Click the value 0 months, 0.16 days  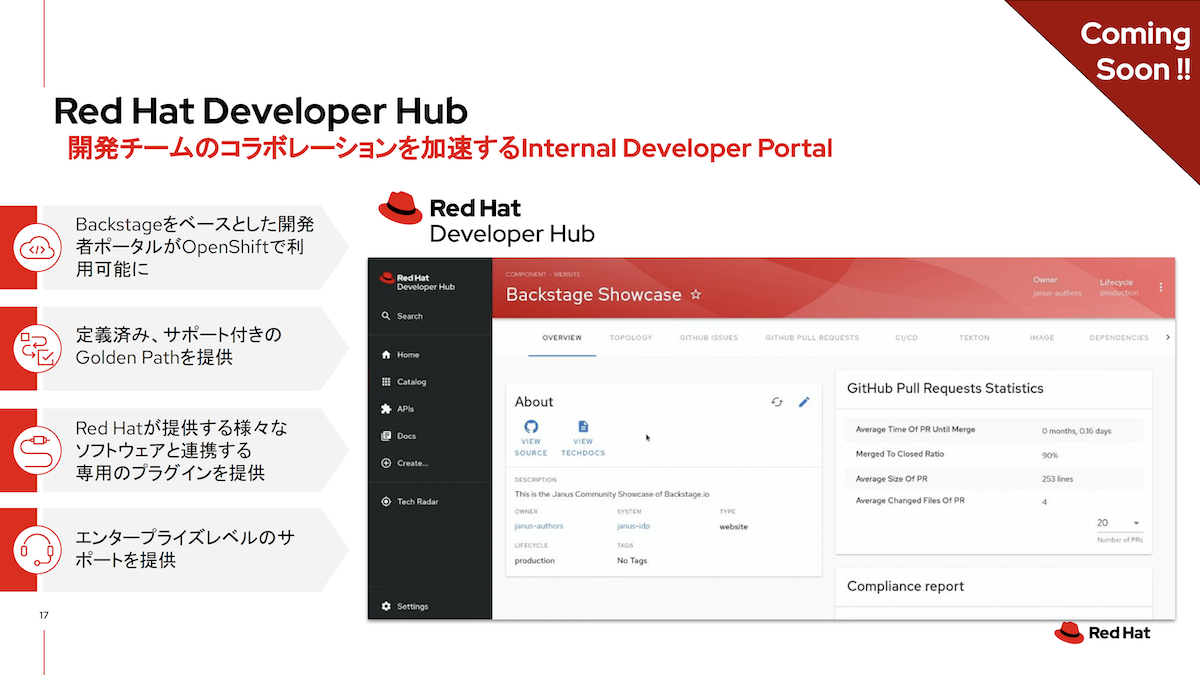1076,431
